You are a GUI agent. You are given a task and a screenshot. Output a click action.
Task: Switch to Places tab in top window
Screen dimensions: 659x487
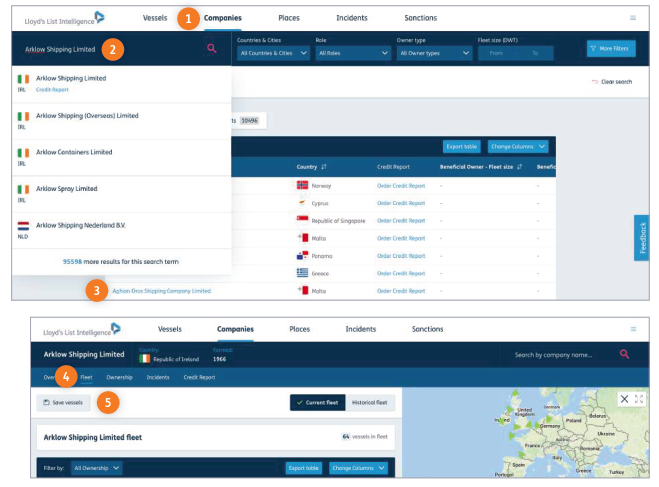tap(289, 18)
